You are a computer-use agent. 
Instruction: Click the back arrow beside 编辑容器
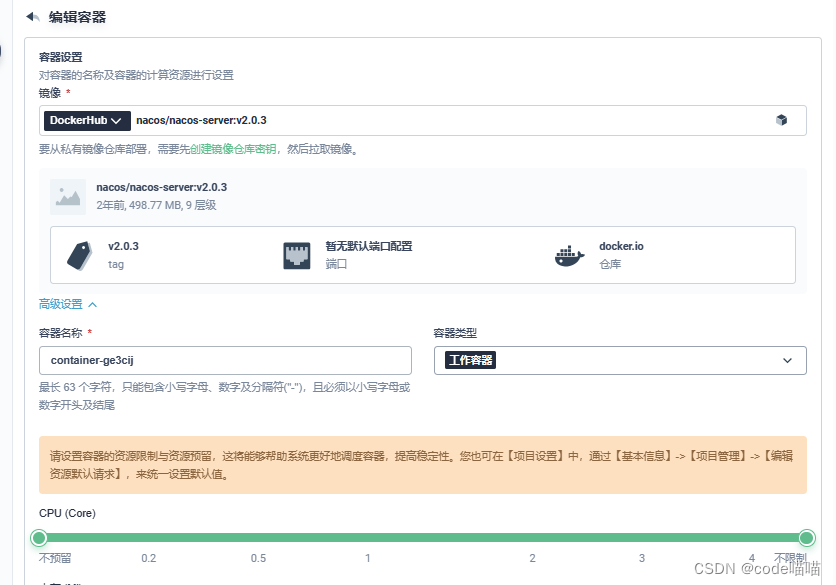pyautogui.click(x=33, y=17)
